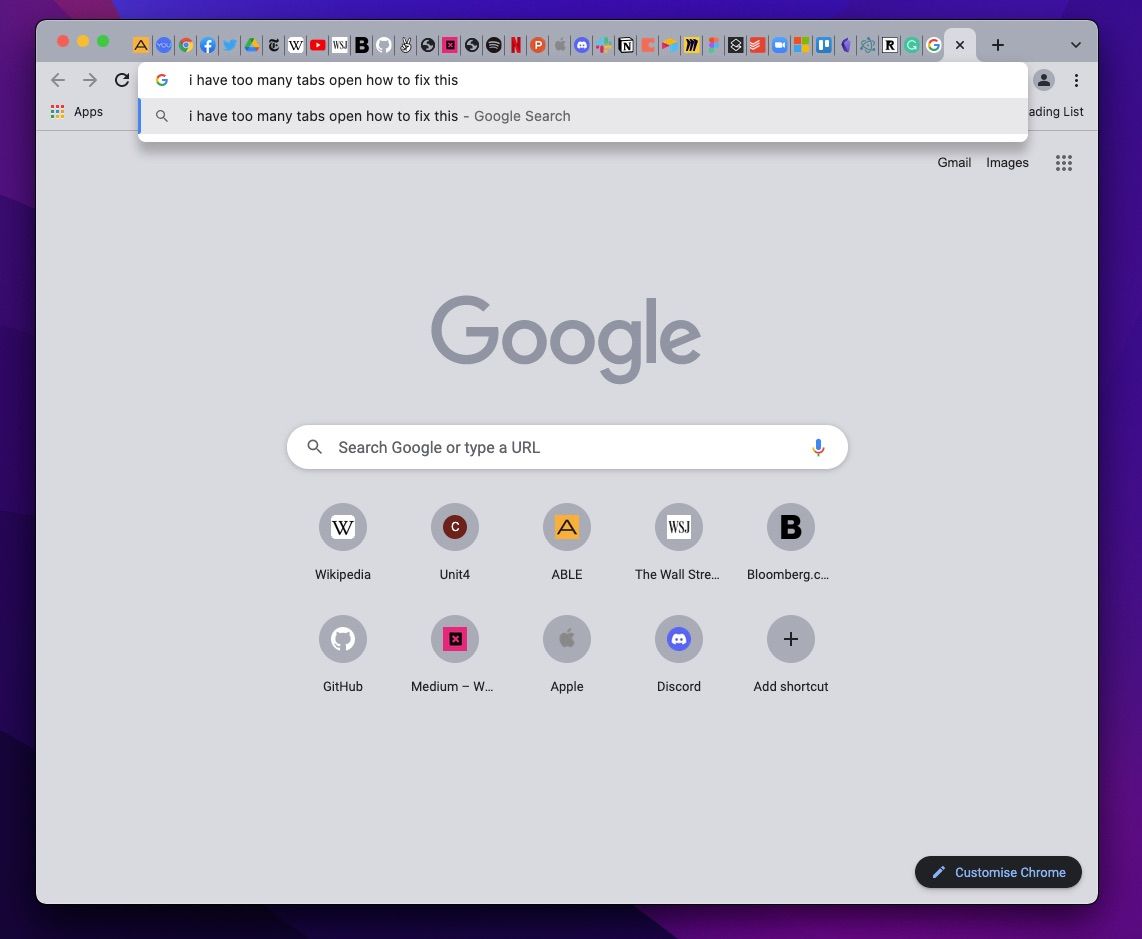The height and width of the screenshot is (939, 1142).
Task: Select the Airtable tab
Action: [x=669, y=45]
